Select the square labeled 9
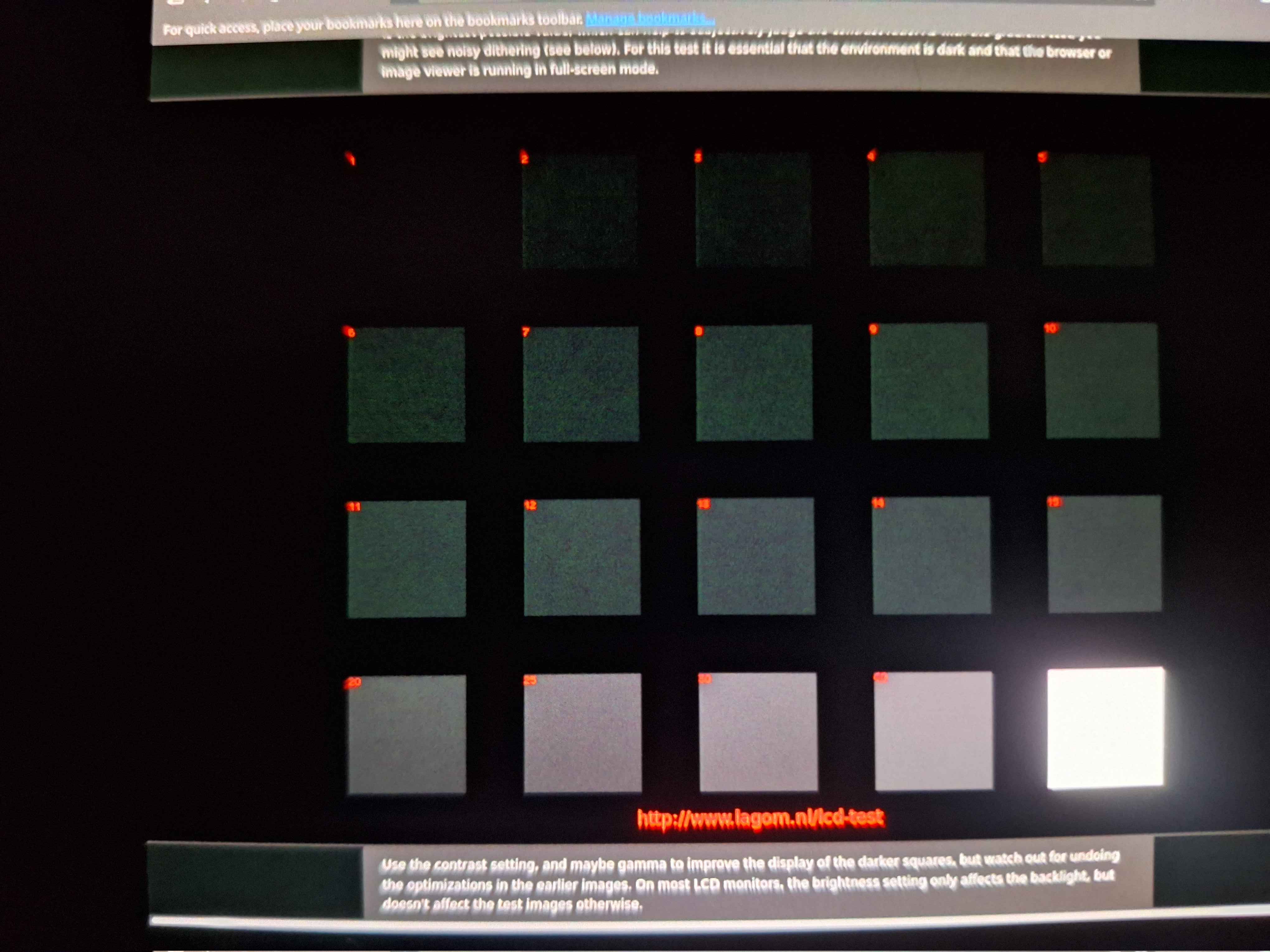This screenshot has width=1270, height=952. coord(929,381)
